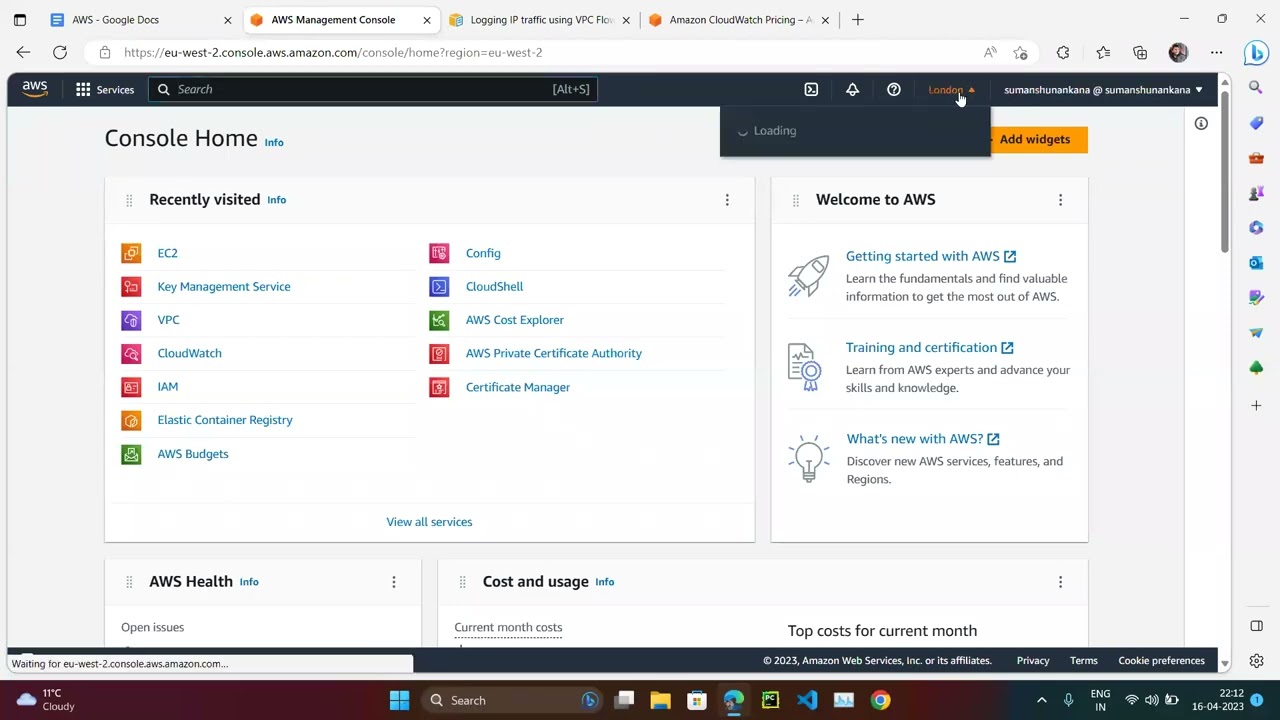Open Cost and usage widget options menu
The width and height of the screenshot is (1280, 720).
(1060, 582)
